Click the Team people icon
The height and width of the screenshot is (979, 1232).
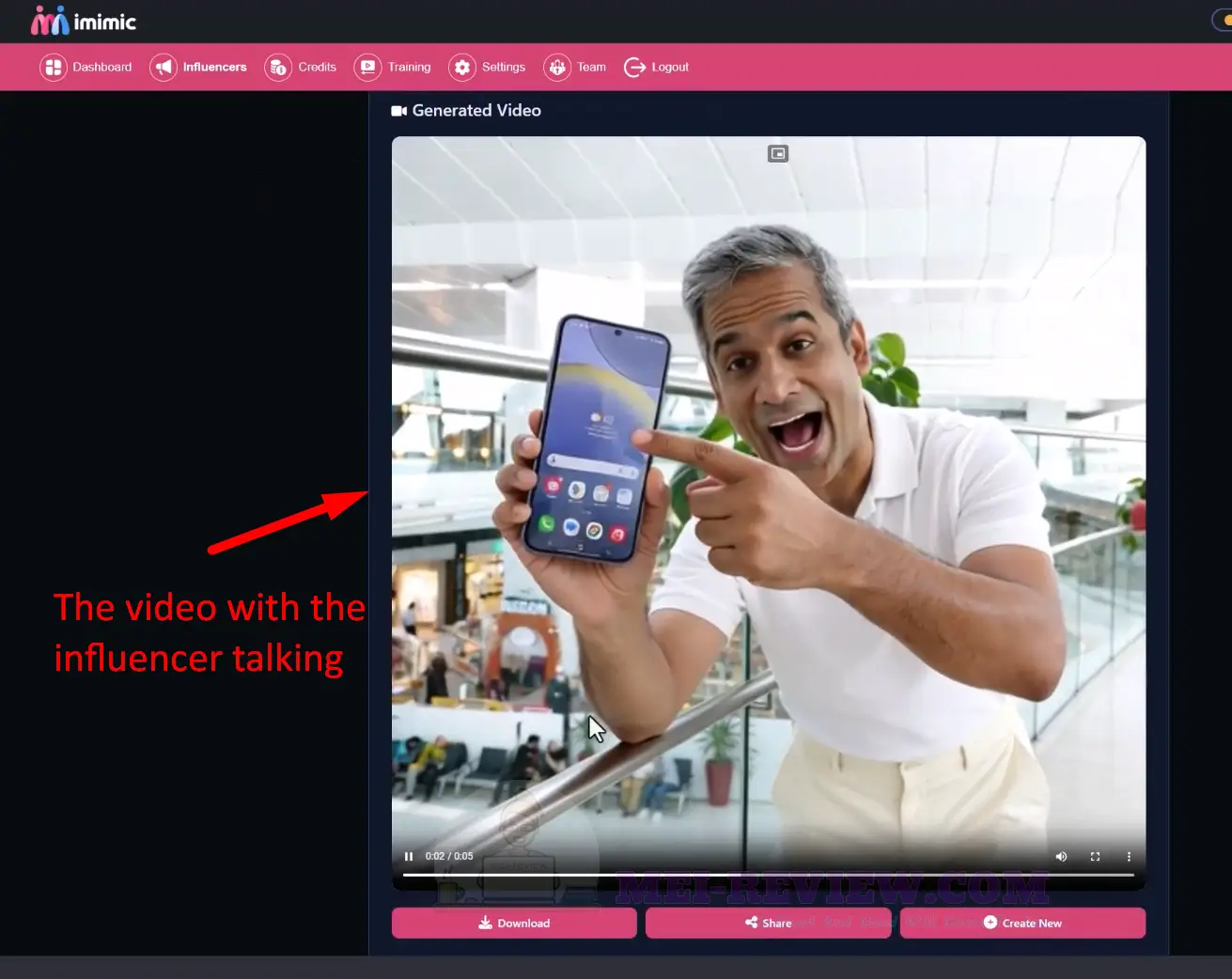557,67
